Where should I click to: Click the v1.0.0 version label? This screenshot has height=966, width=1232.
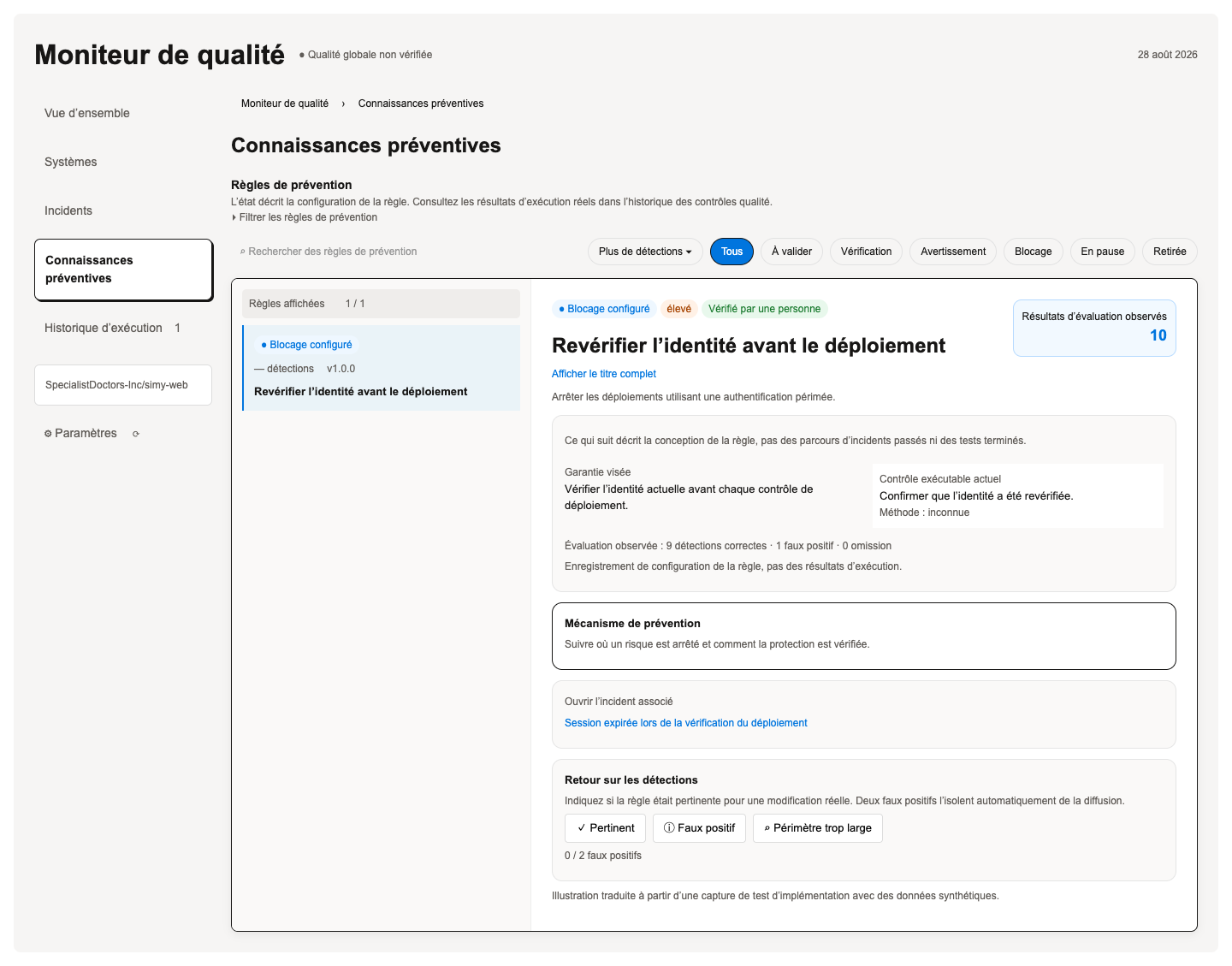(341, 369)
